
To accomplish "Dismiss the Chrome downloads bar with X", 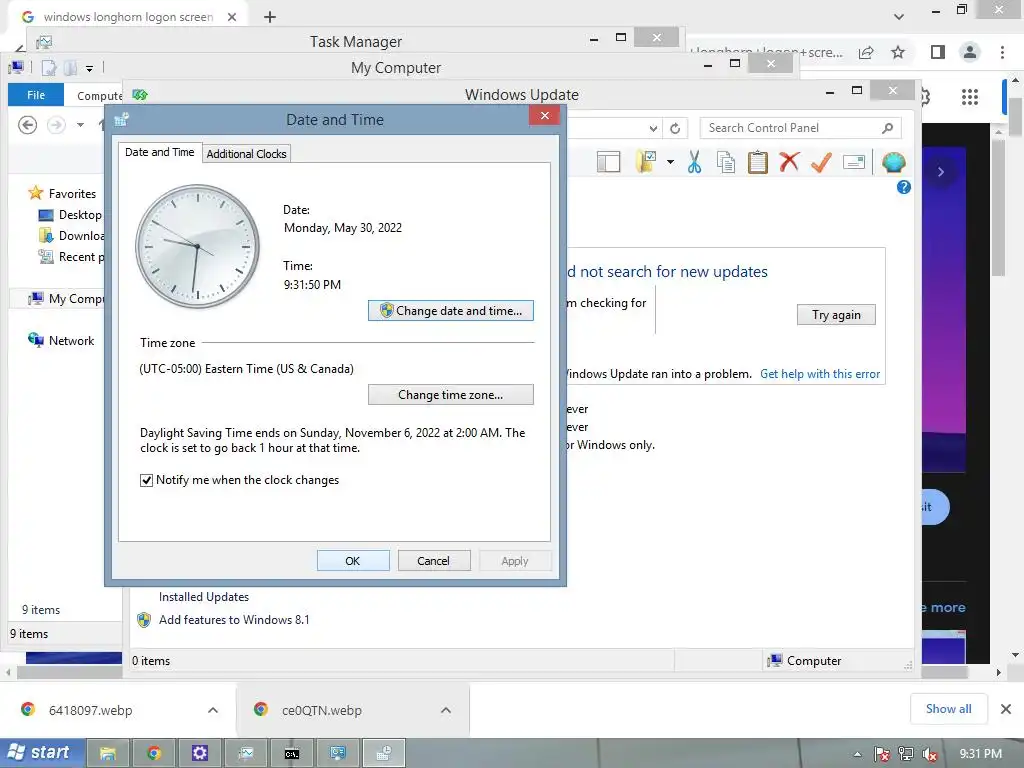I will click(x=1006, y=709).
